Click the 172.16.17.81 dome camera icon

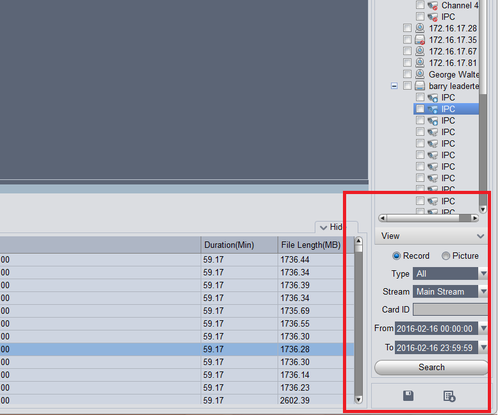tap(420, 63)
